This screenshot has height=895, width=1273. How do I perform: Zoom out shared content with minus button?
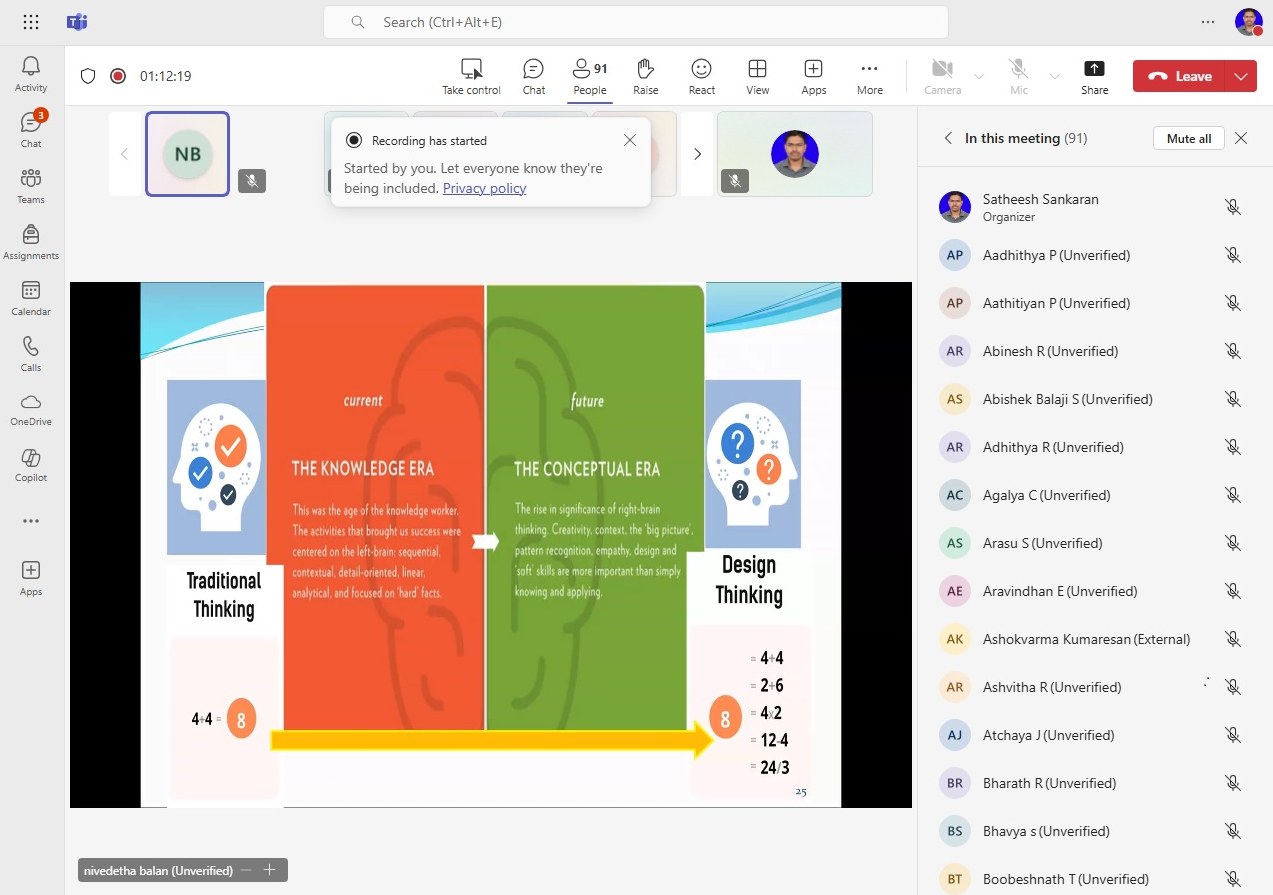(x=246, y=870)
